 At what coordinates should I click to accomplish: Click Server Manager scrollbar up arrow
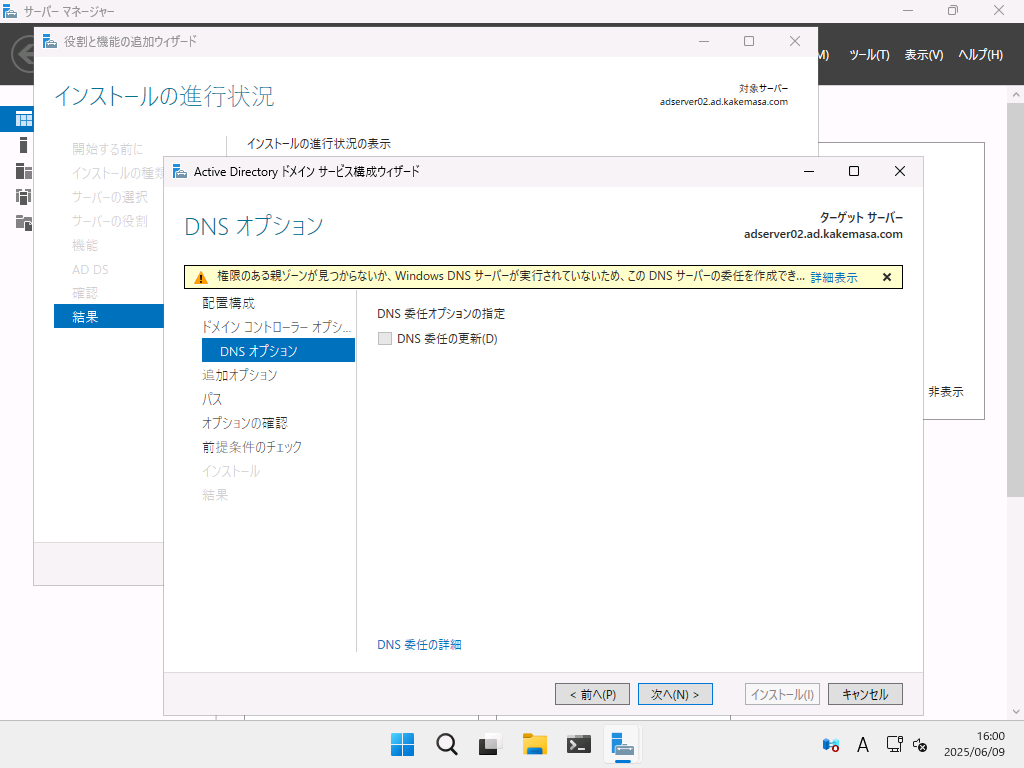[1016, 95]
